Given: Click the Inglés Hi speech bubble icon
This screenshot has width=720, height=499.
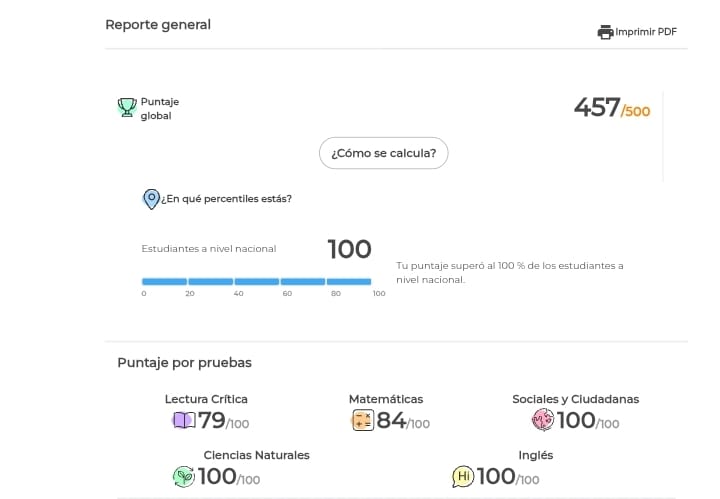Looking at the screenshot, I should (x=463, y=477).
